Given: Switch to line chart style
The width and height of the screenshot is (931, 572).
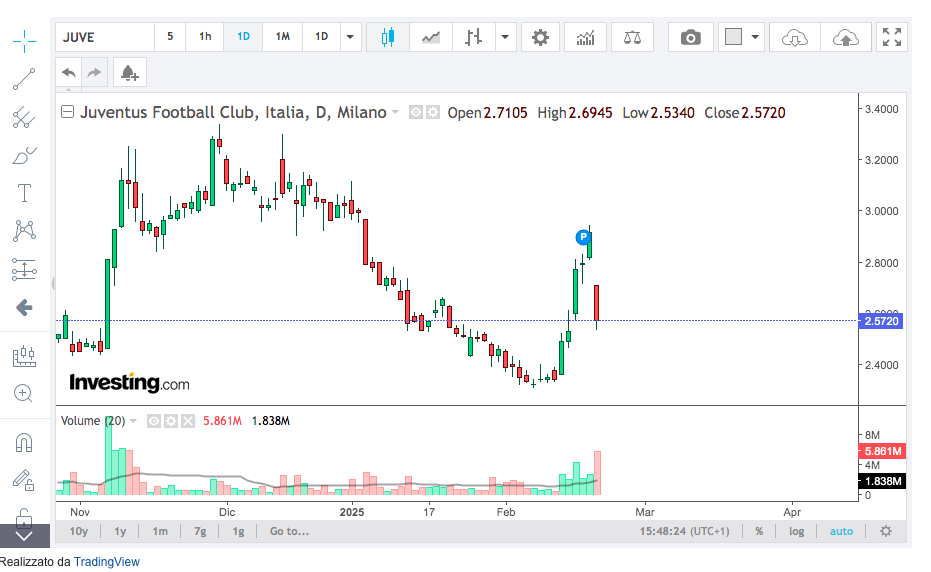Looking at the screenshot, I should 430,37.
